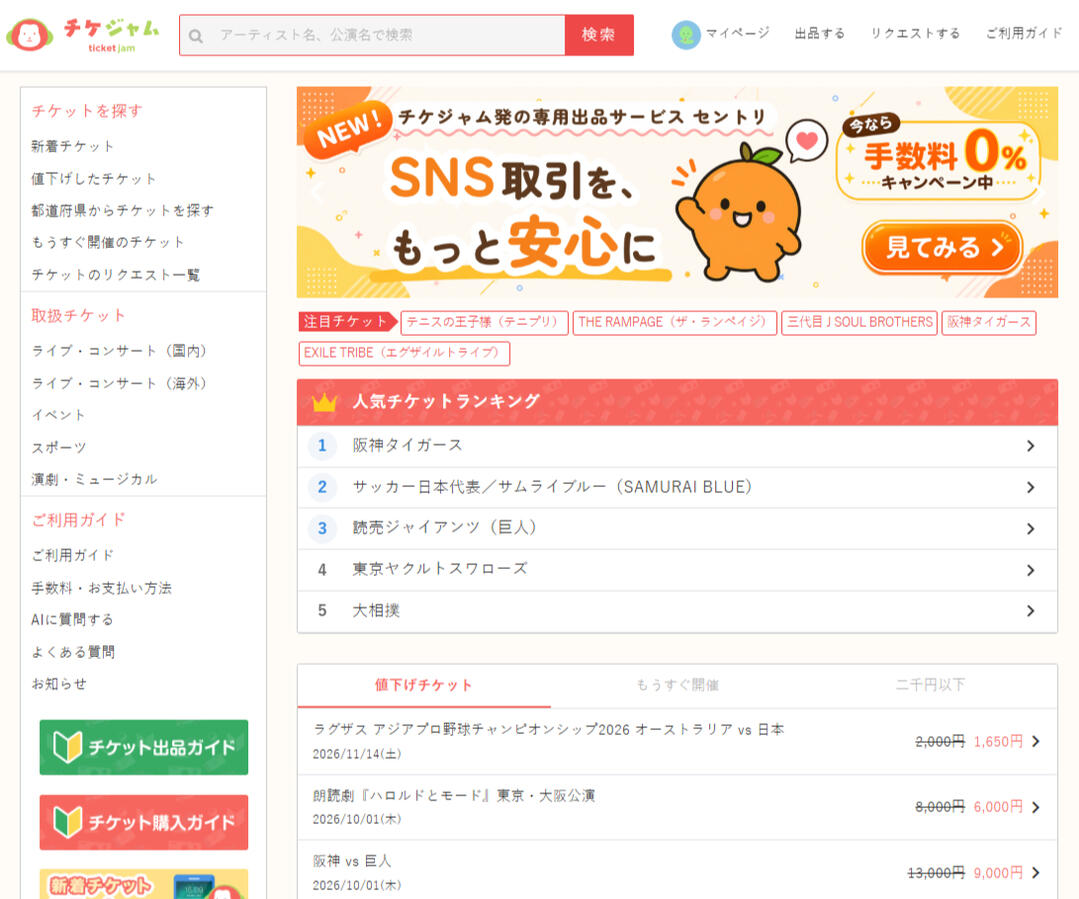Open 出品する in top navigation
This screenshot has height=899, width=1079.
click(x=820, y=34)
